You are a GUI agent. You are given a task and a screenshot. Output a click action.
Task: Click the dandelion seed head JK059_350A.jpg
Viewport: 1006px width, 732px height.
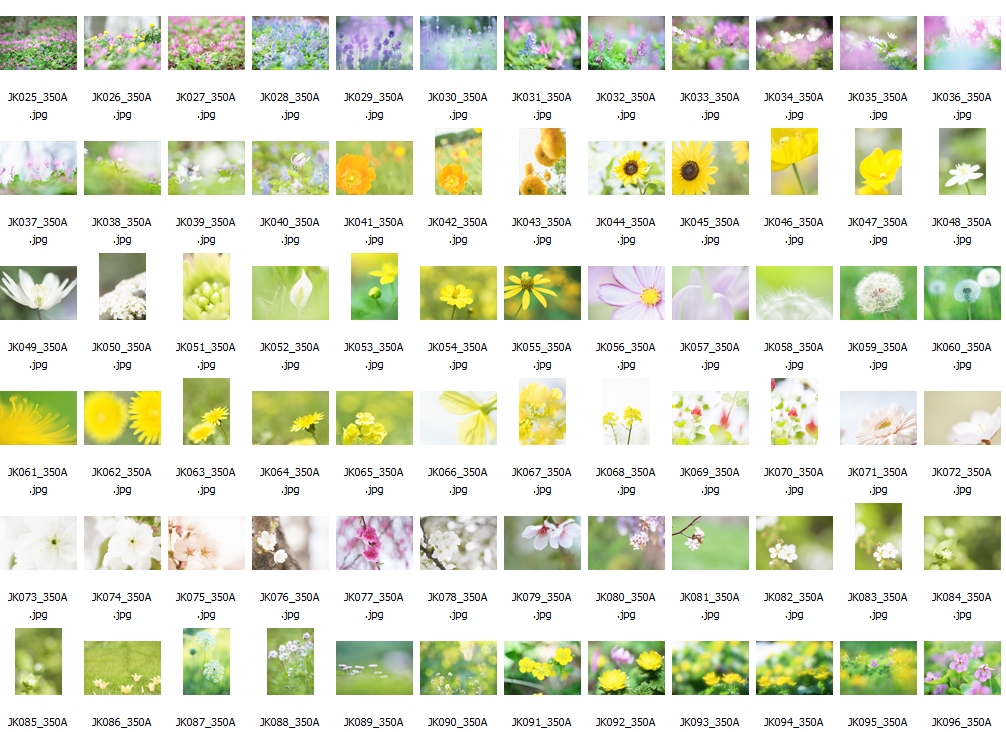tap(878, 293)
